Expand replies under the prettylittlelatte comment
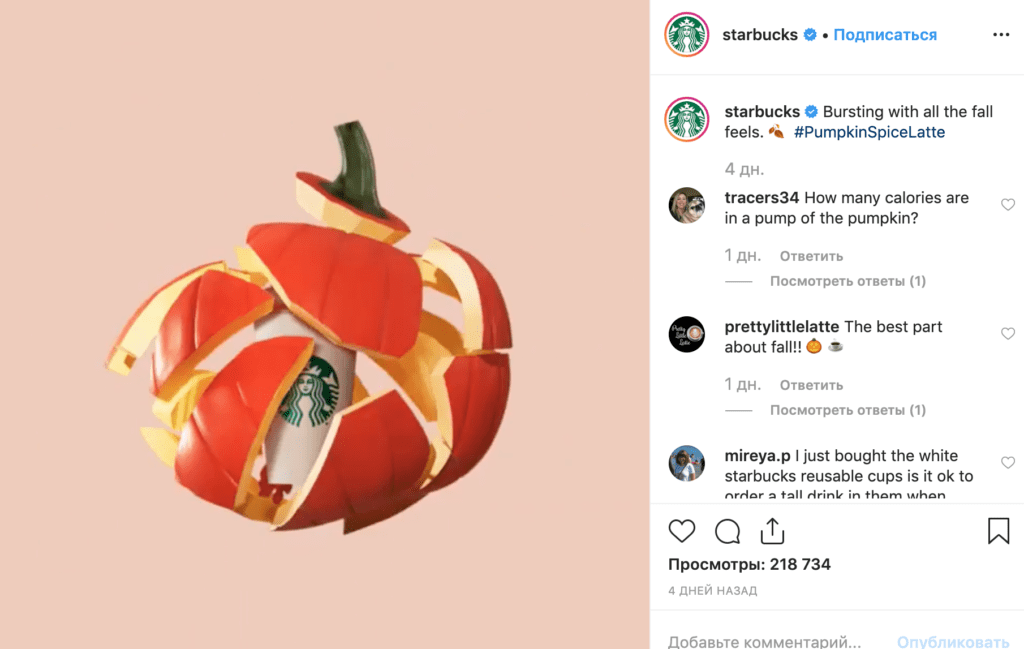Viewport: 1024px width, 649px height. tap(847, 410)
